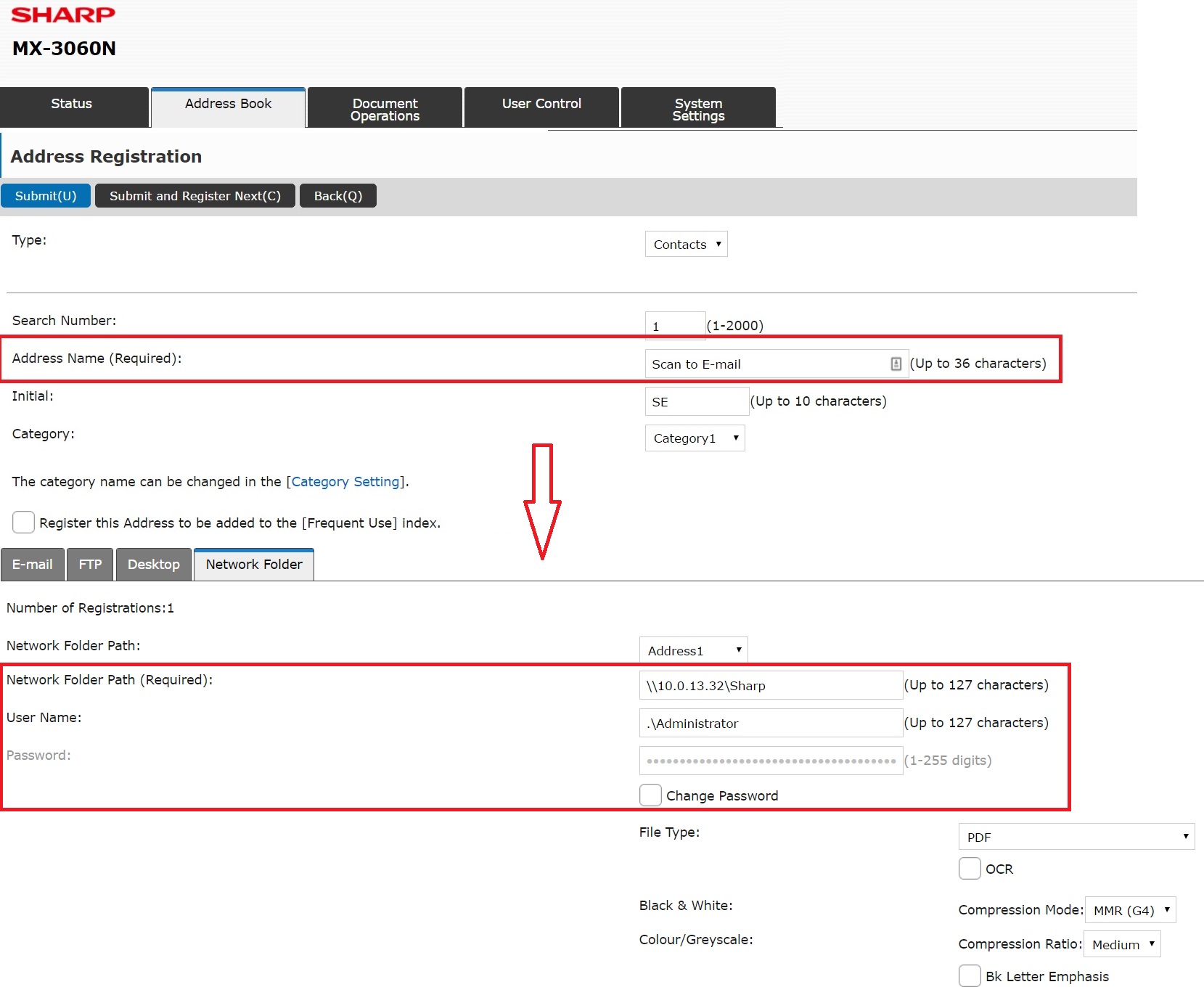Switch to the FTP tab

click(90, 565)
